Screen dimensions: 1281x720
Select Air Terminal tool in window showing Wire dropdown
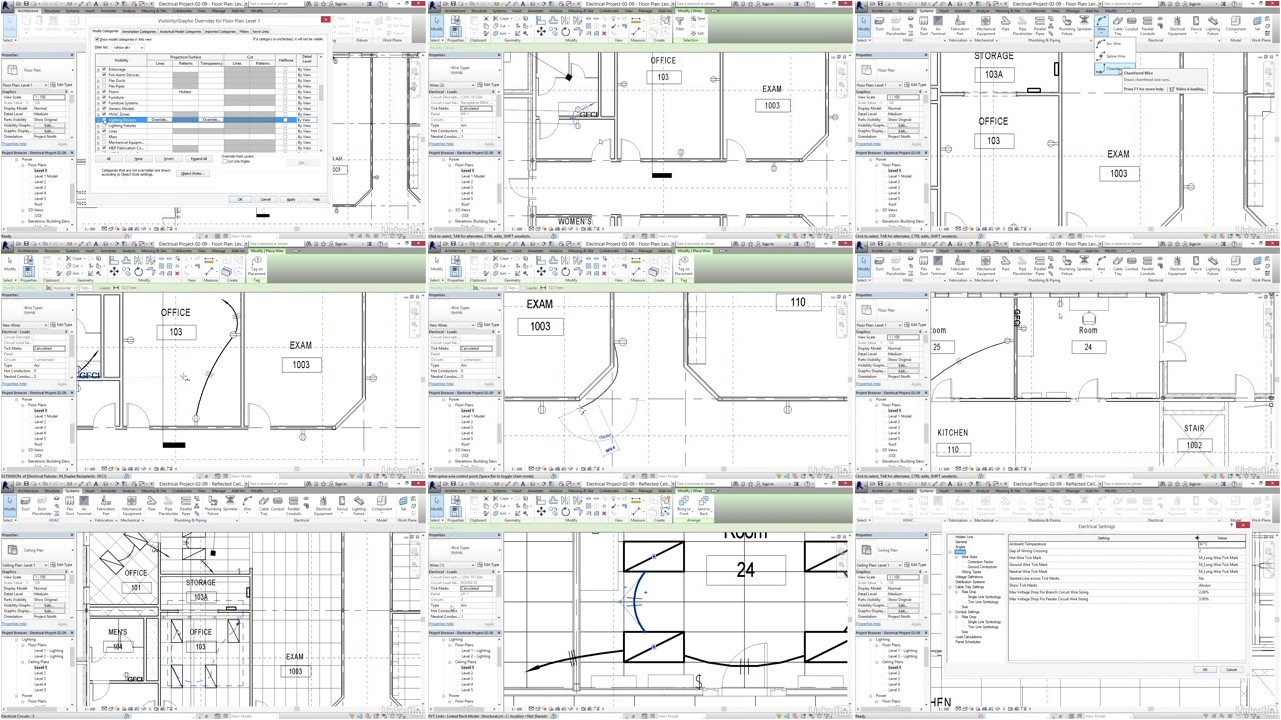(x=938, y=24)
